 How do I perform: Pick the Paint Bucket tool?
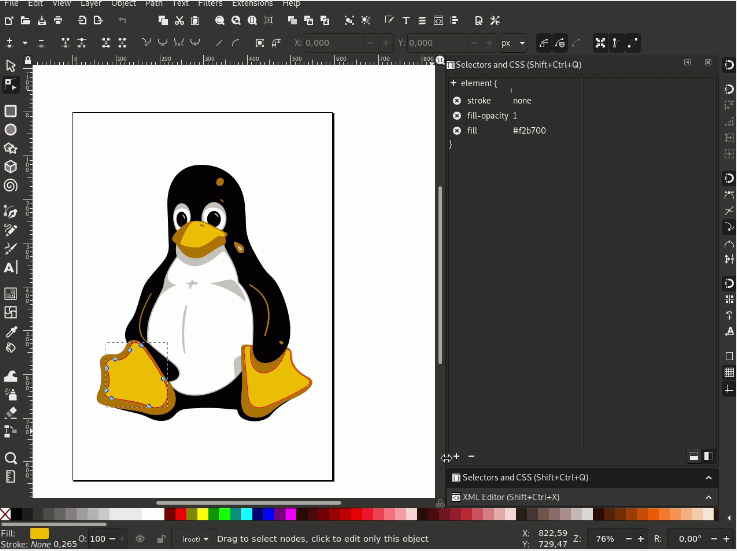(x=10, y=348)
